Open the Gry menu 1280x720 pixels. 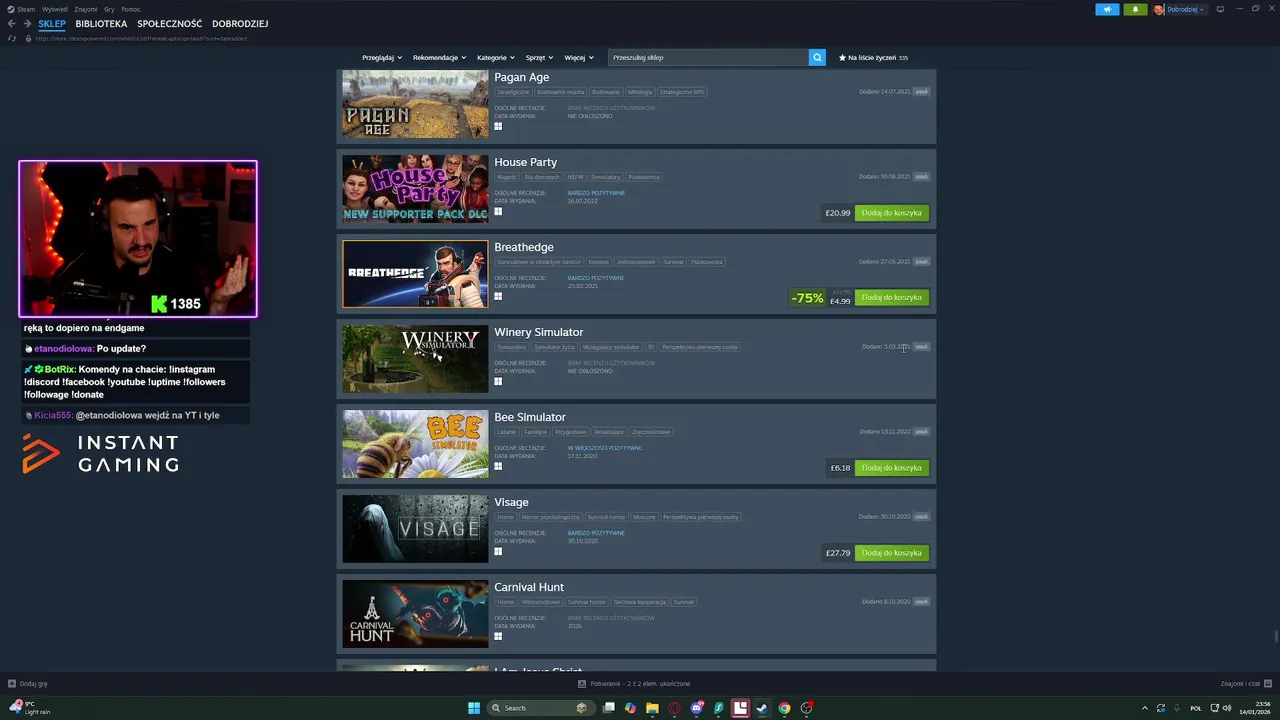point(109,9)
